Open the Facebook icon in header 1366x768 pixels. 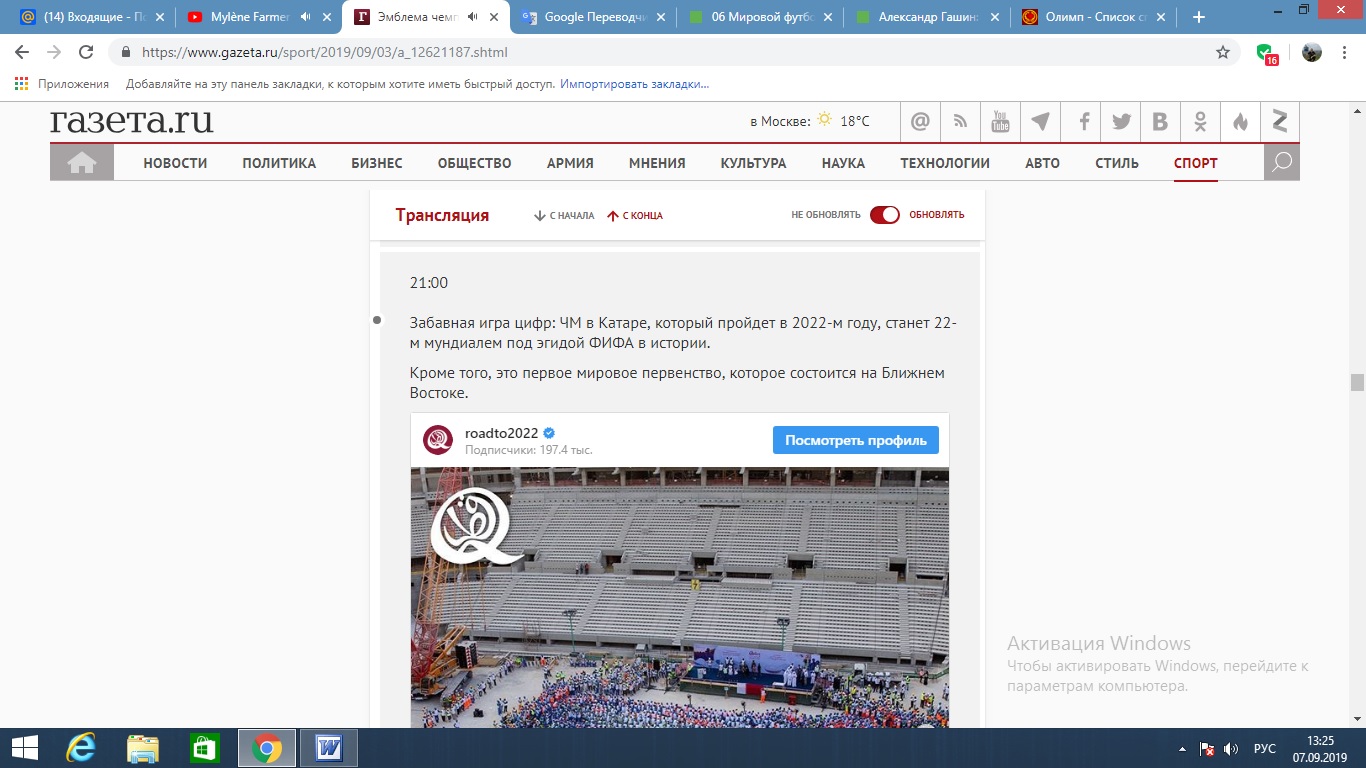click(x=1083, y=122)
